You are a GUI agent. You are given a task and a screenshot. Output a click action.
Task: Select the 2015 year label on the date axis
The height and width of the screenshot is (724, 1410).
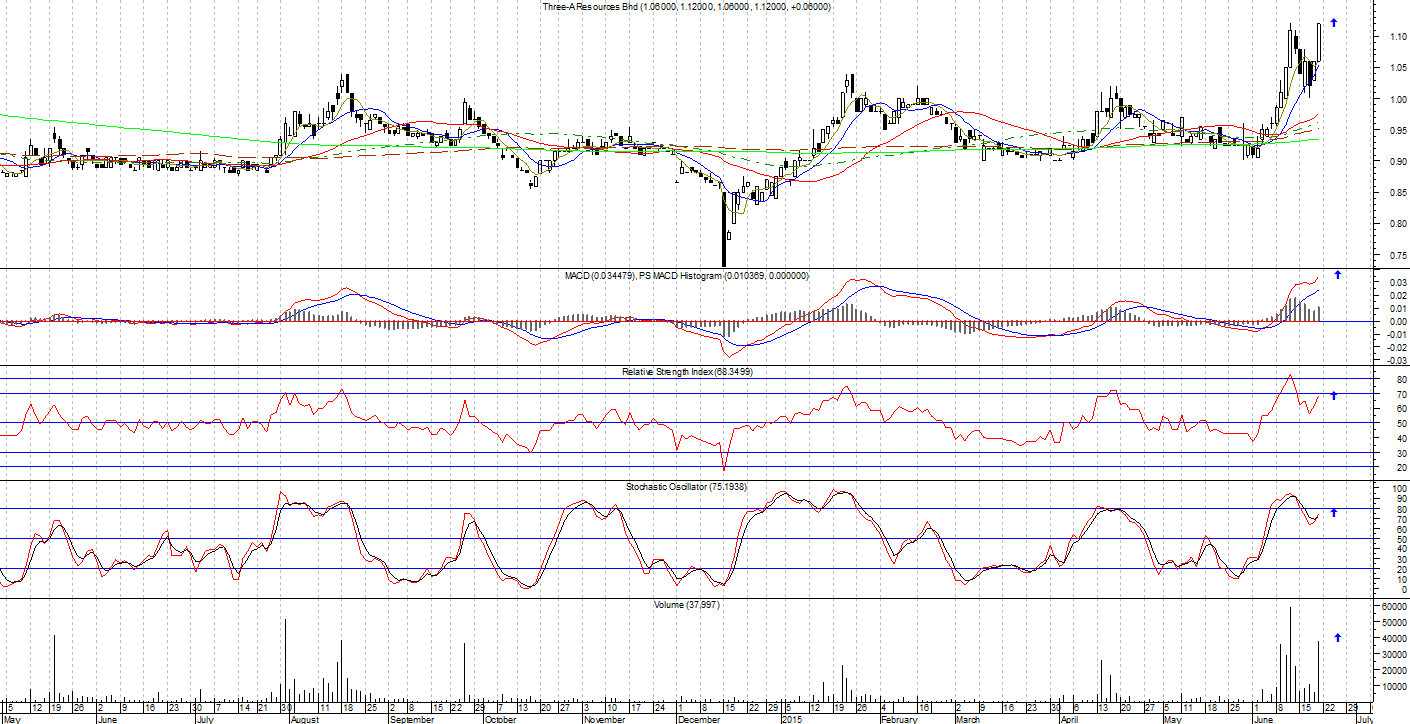pos(792,718)
